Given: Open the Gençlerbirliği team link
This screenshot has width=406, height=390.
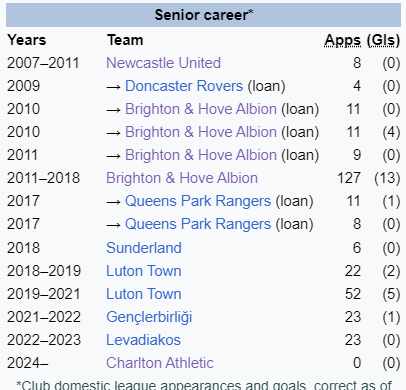Looking at the screenshot, I should coord(149,317).
